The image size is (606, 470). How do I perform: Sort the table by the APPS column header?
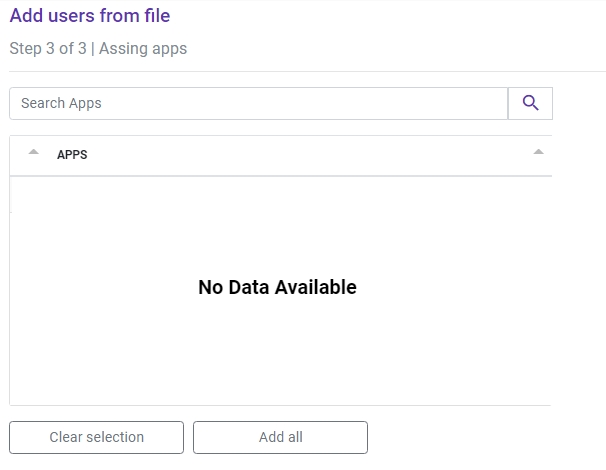pos(72,155)
